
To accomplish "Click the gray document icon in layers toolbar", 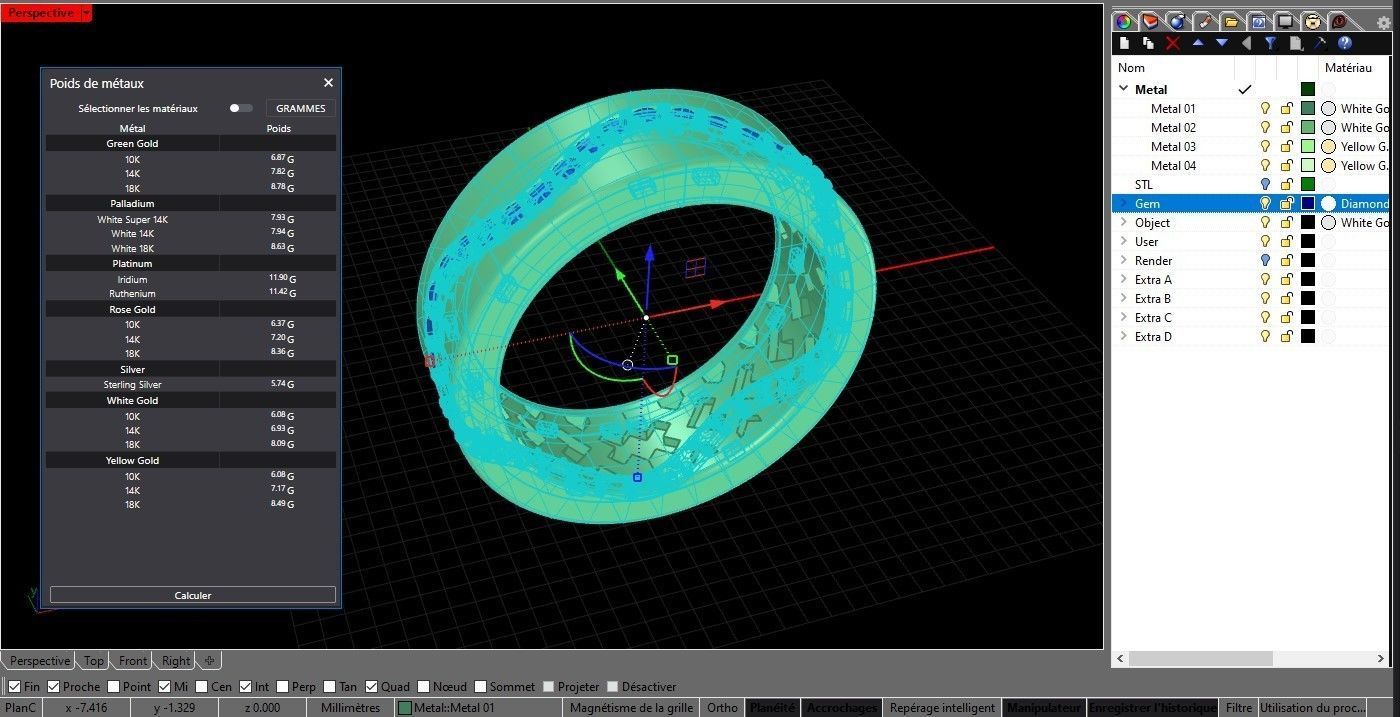I will point(1296,43).
